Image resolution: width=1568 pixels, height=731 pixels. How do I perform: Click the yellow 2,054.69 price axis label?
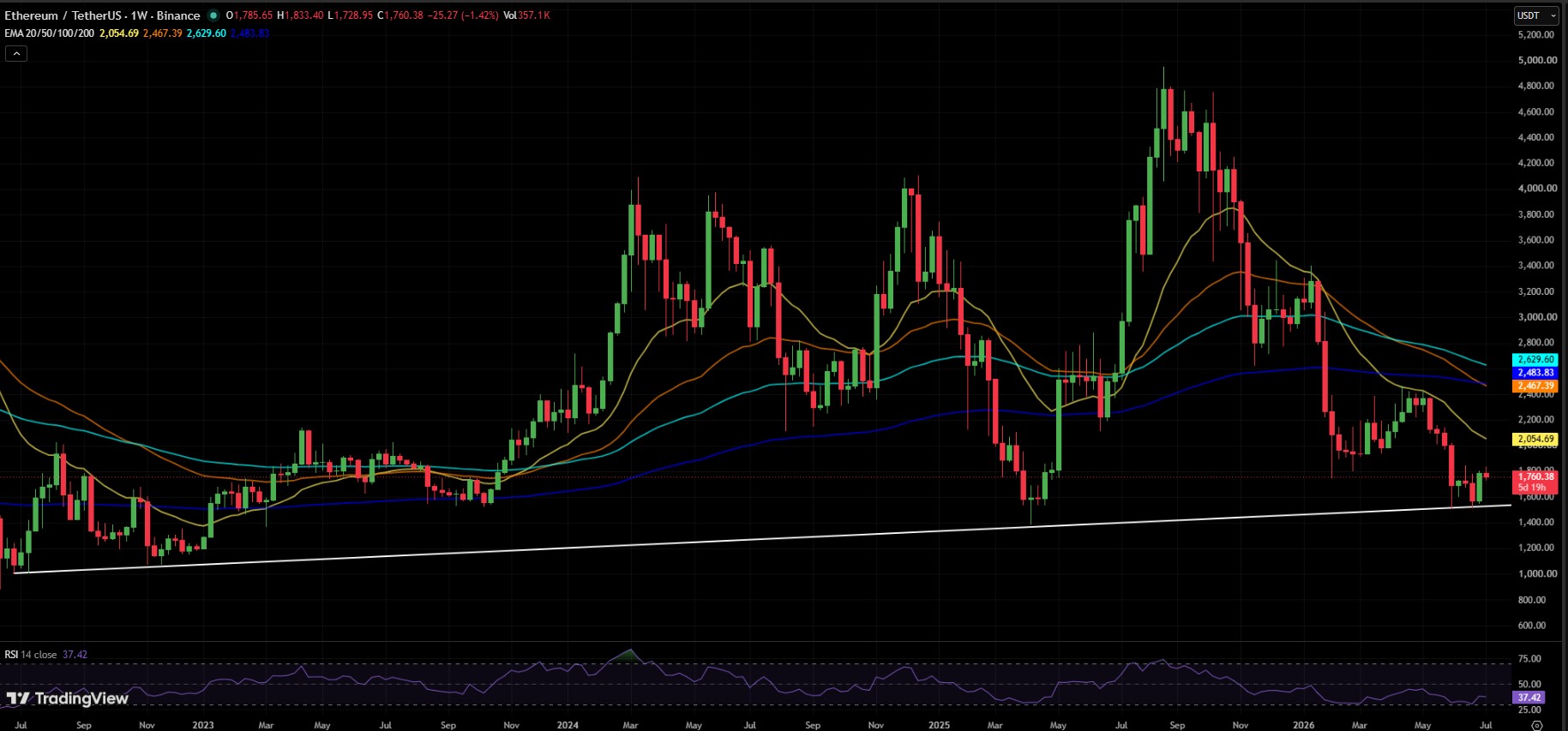point(1535,439)
